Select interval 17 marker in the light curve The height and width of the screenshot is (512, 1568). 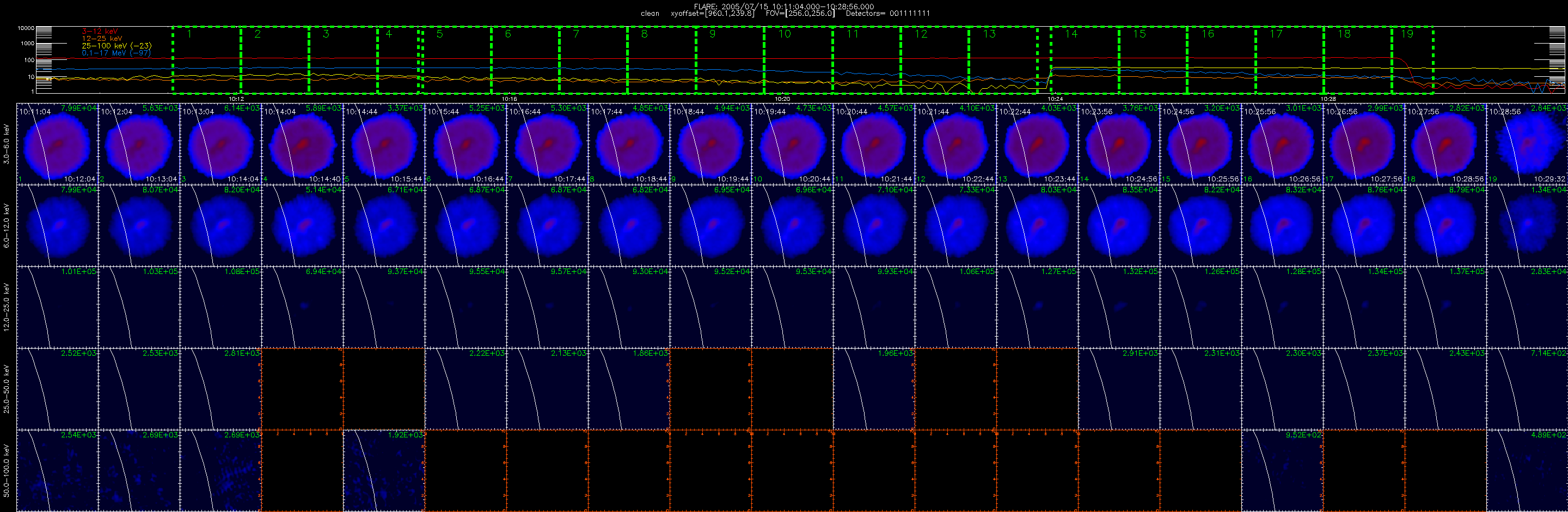[1276, 34]
